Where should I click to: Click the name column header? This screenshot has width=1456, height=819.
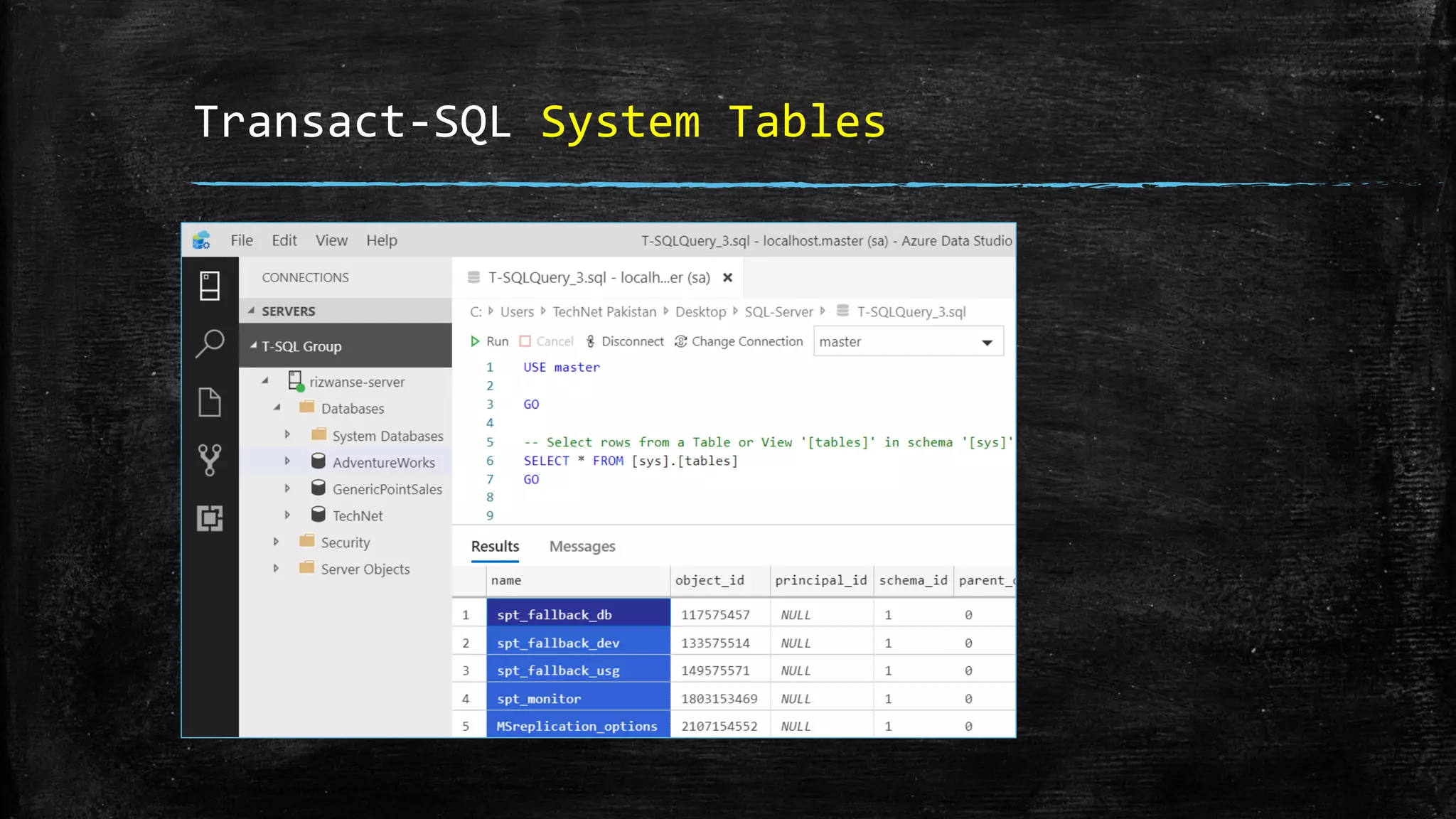tap(578, 581)
